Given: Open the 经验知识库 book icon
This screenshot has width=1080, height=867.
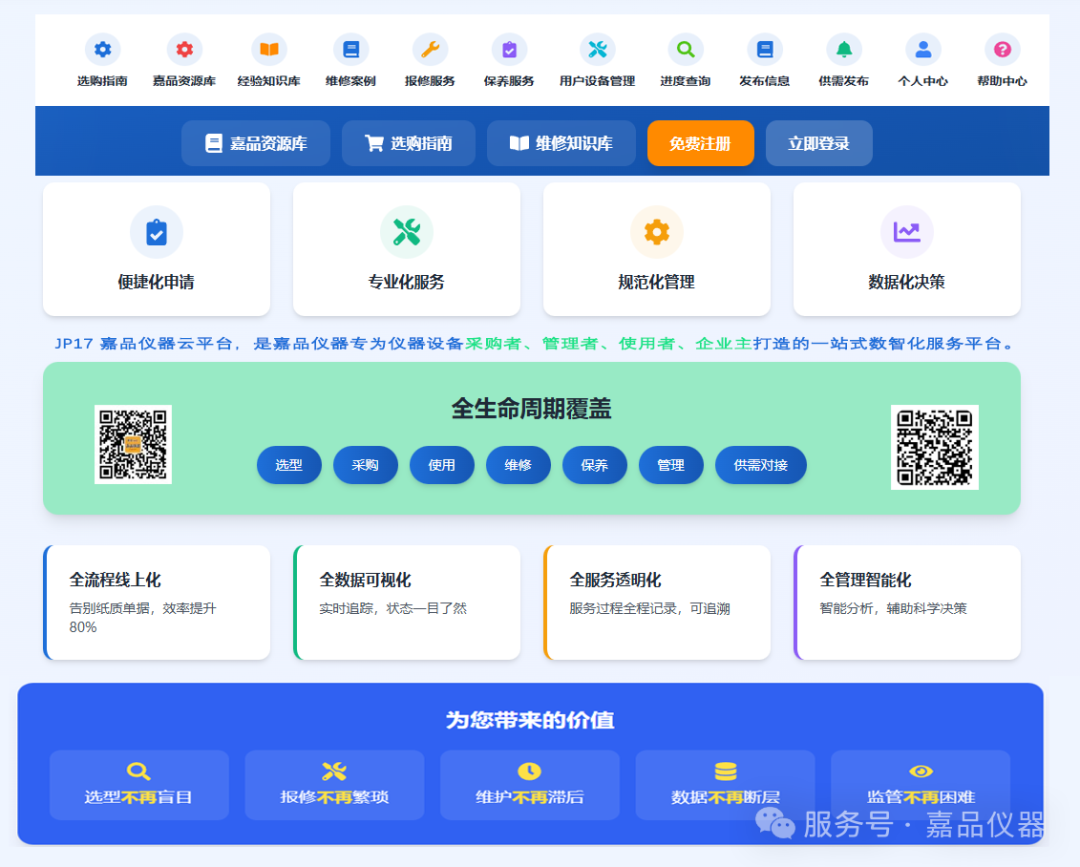Looking at the screenshot, I should (x=269, y=50).
